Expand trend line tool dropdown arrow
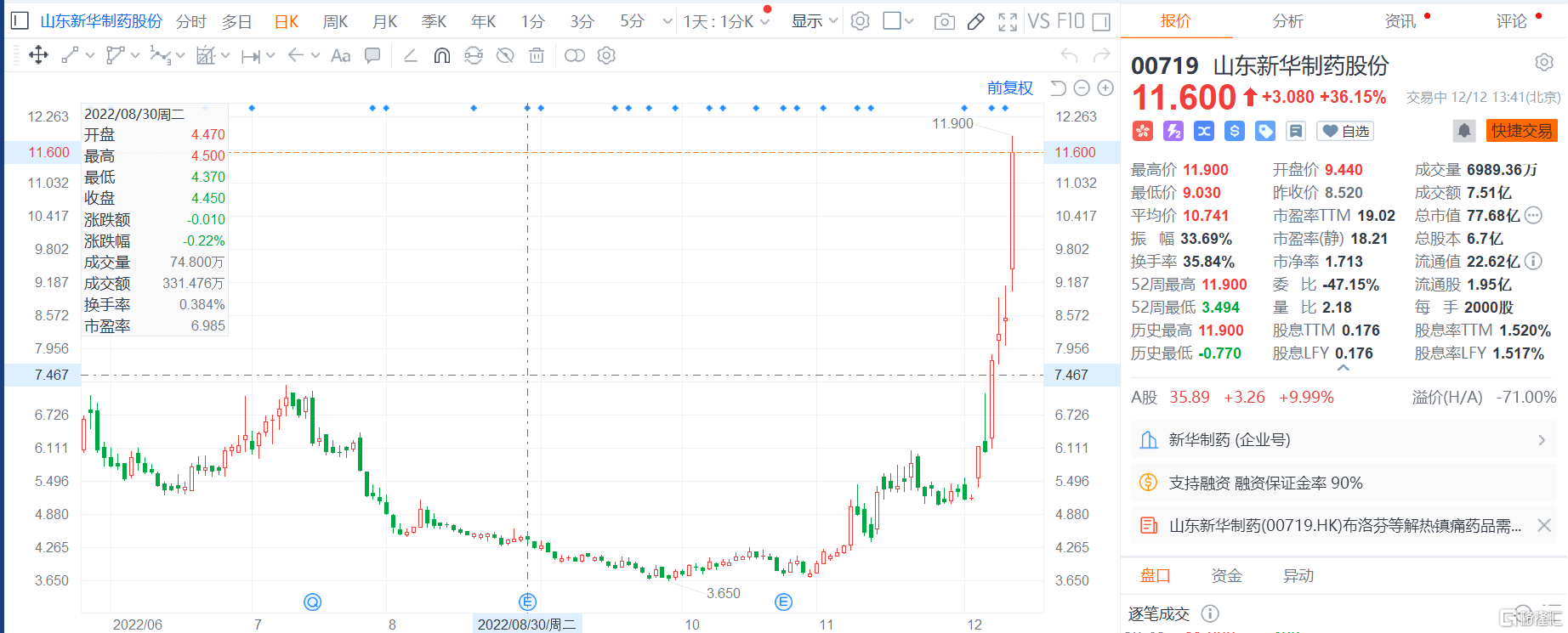The width and height of the screenshot is (1568, 633). pos(90,56)
